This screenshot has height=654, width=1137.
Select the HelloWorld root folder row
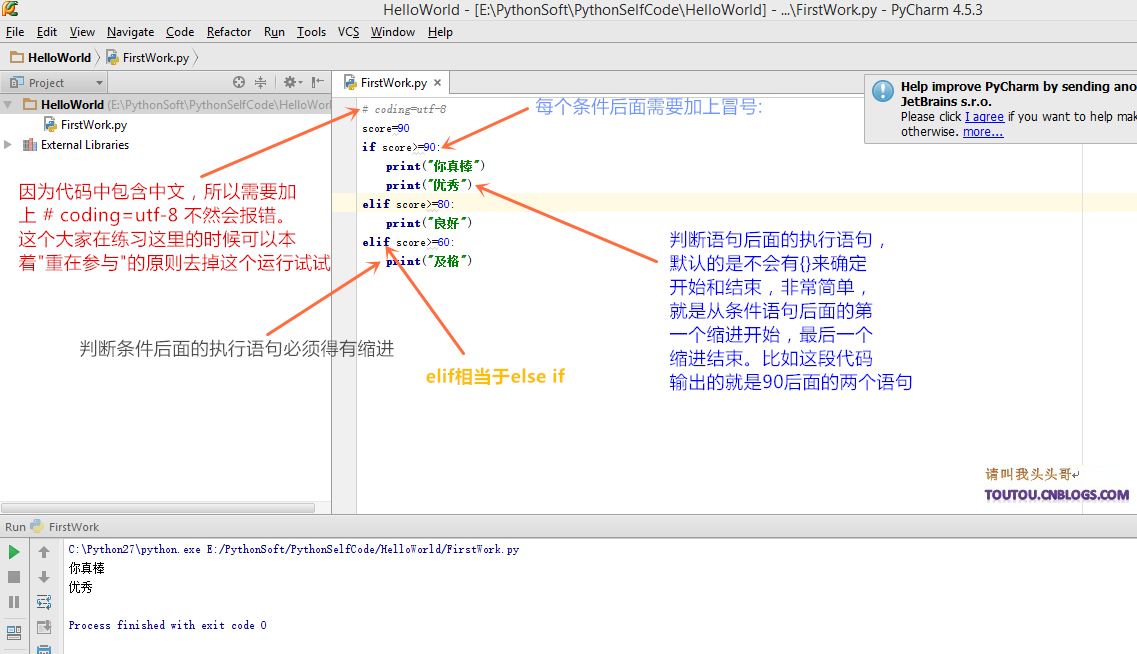tap(165, 104)
